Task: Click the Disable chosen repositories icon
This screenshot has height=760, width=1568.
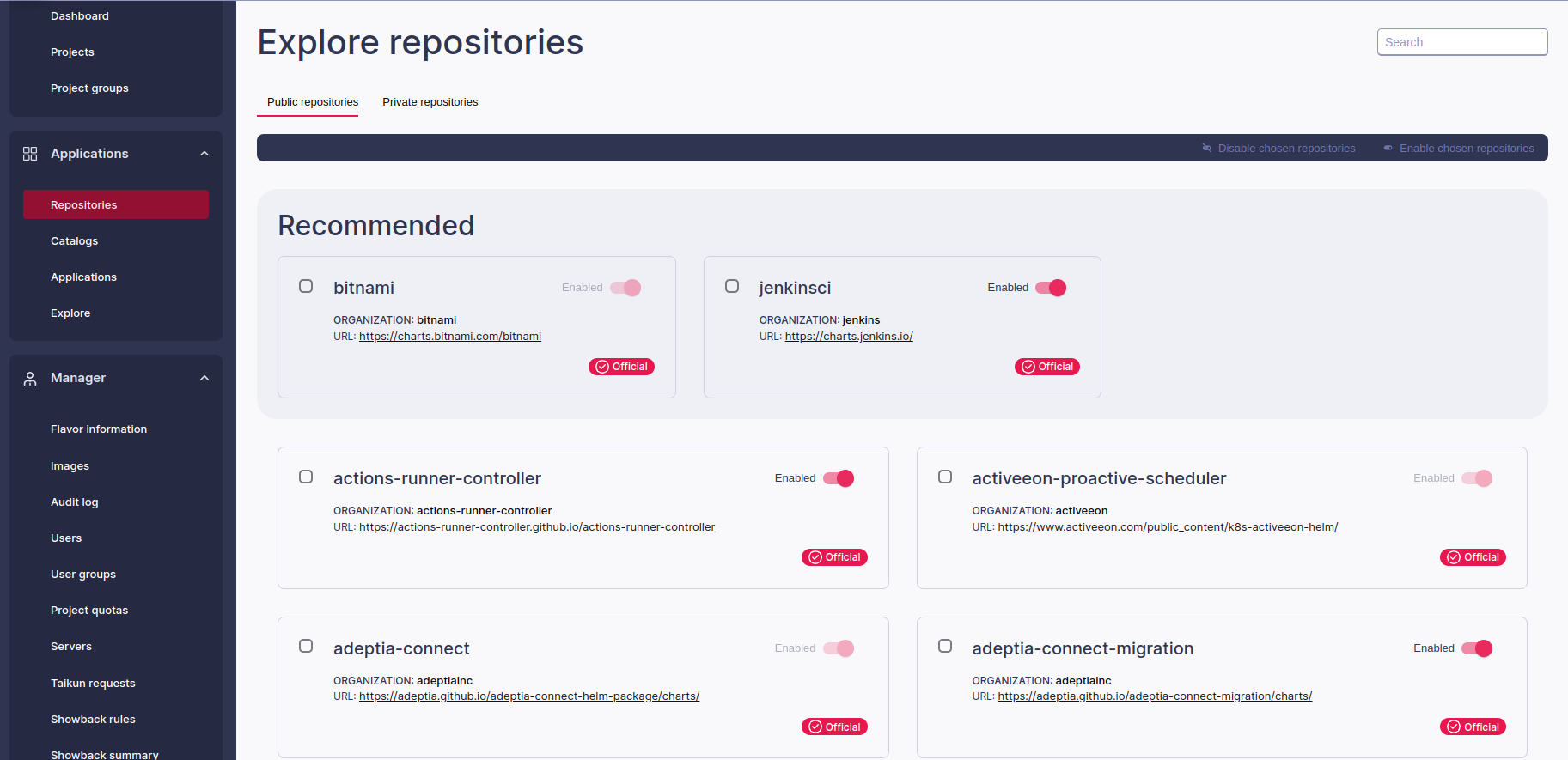Action: (1206, 149)
